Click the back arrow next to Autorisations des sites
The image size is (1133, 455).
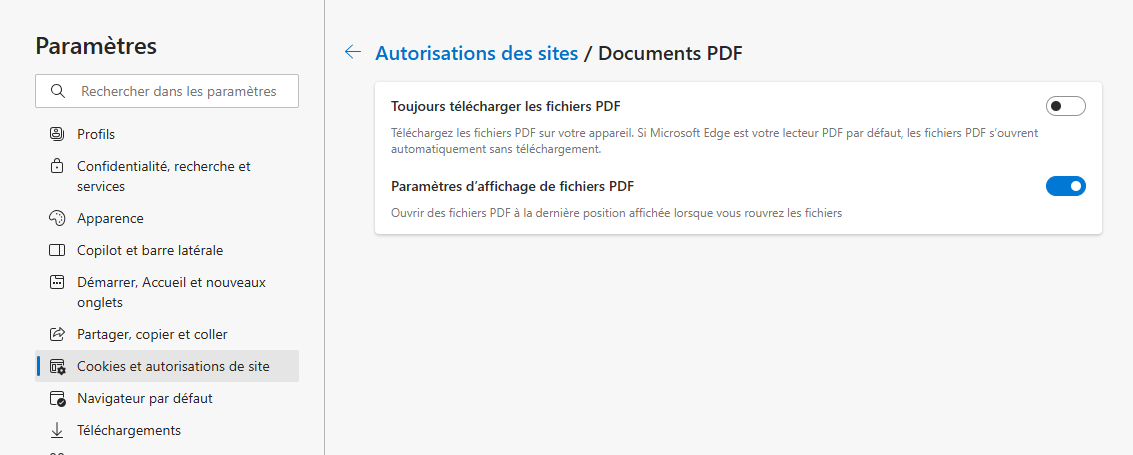(x=353, y=52)
